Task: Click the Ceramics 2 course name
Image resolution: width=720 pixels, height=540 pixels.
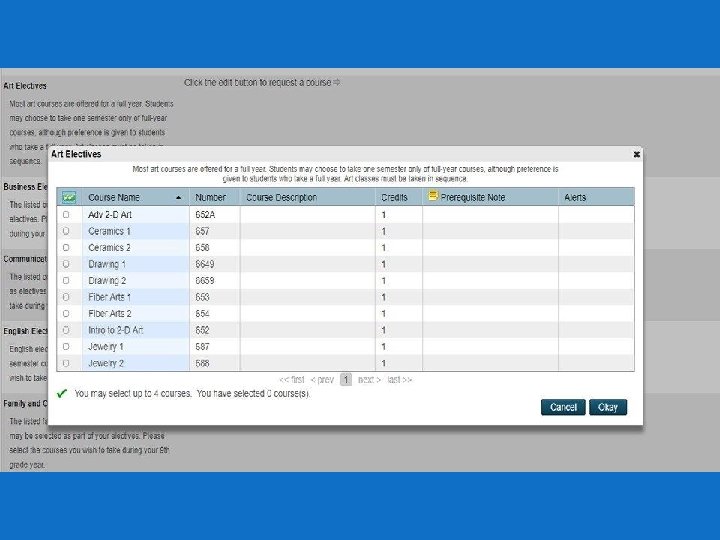Action: pyautogui.click(x=109, y=248)
